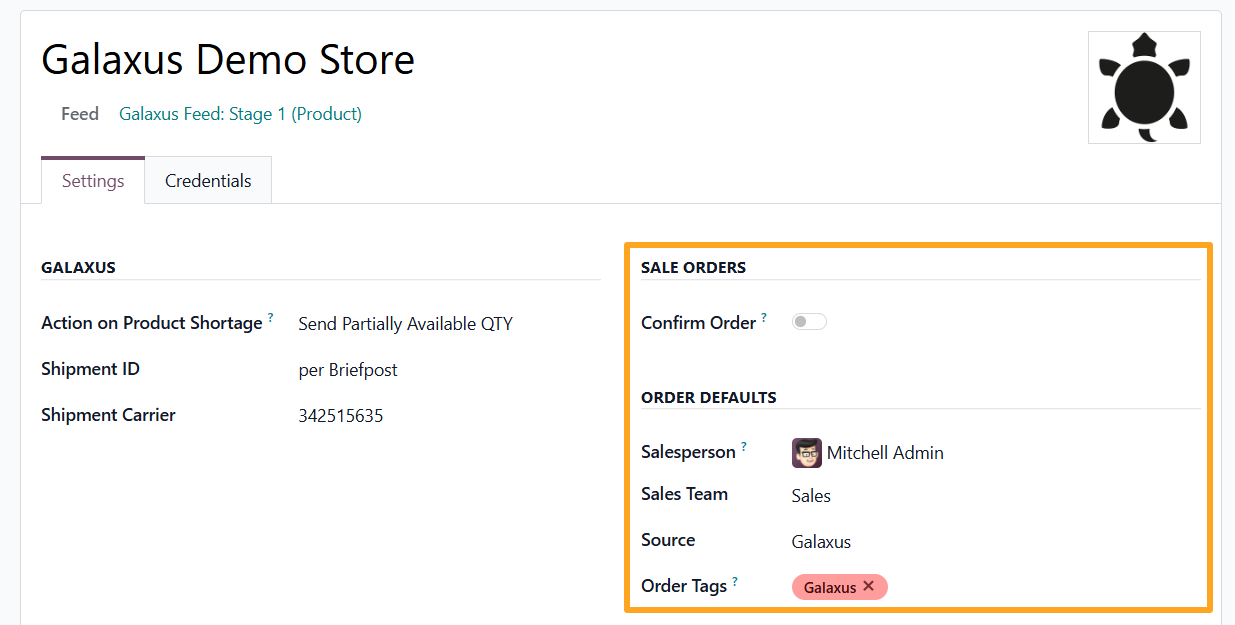Enable the Confirm Order toggle
Screen dimensions: 1235x625
point(809,322)
